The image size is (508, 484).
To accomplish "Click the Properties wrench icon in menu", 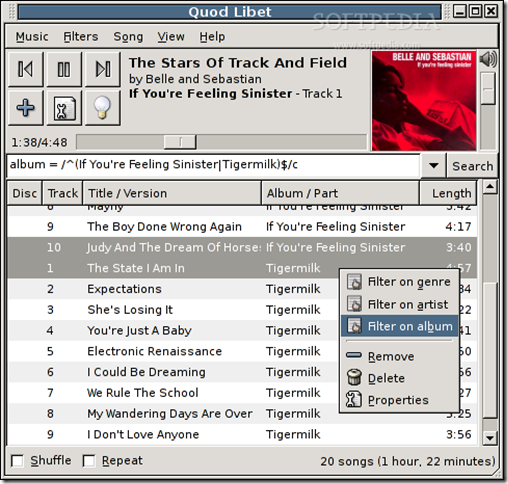I will tap(354, 399).
